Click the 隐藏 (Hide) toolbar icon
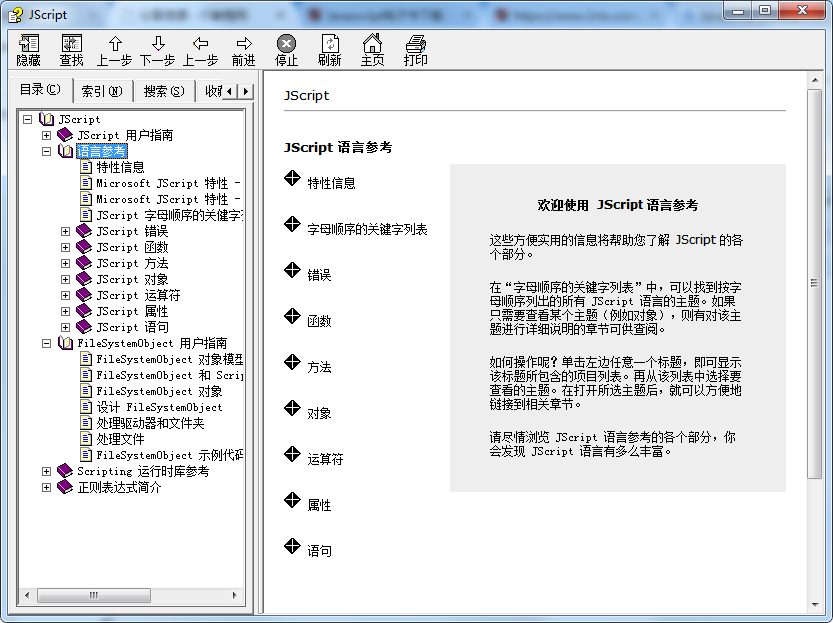Screen dimensions: 833x623 [x=28, y=44]
